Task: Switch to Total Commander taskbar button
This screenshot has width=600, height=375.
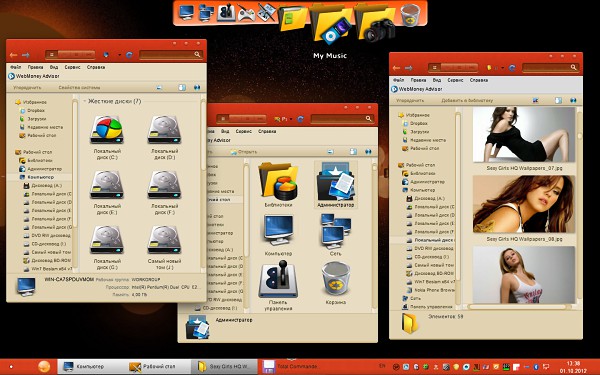Action: click(291, 367)
